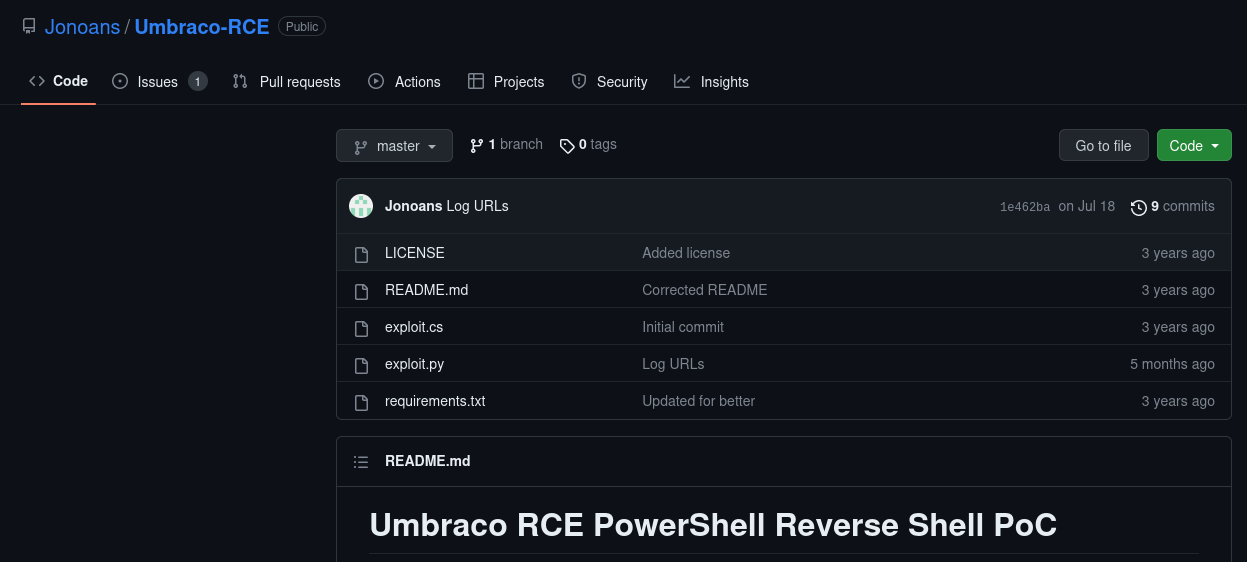
Task: Open the Jonoans owner link in header
Action: point(82,27)
